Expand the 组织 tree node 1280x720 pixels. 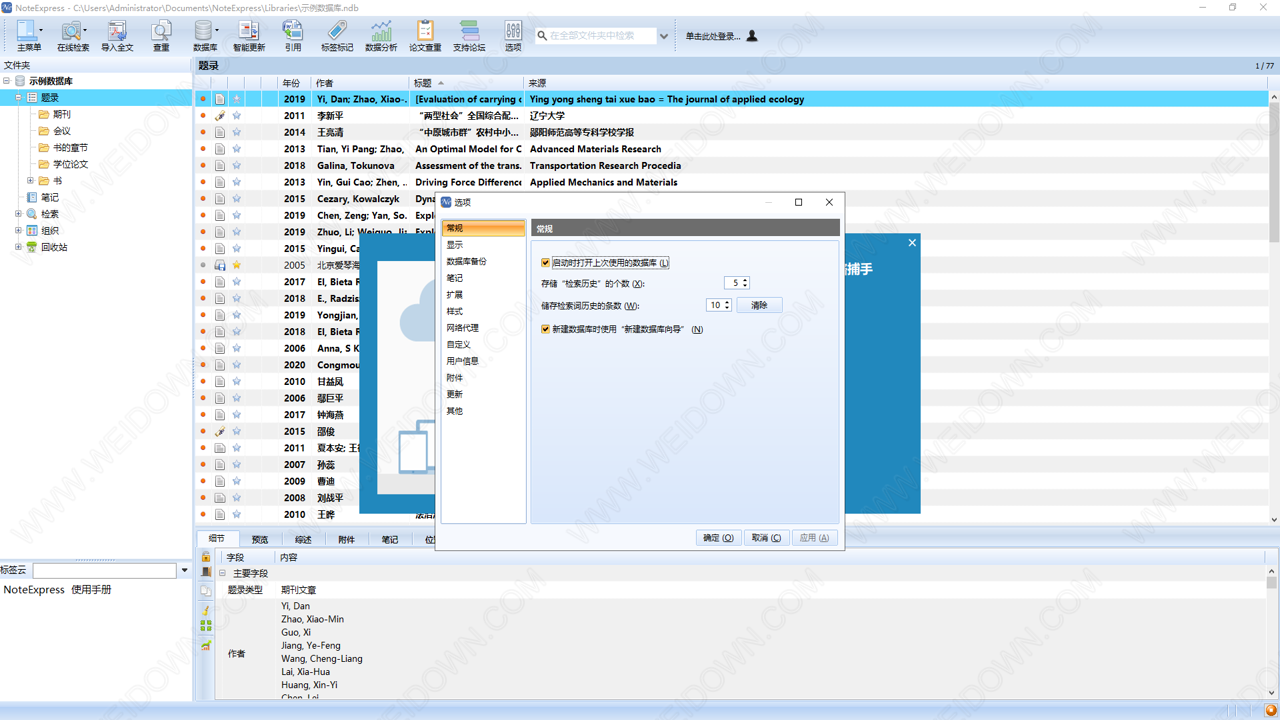point(18,231)
